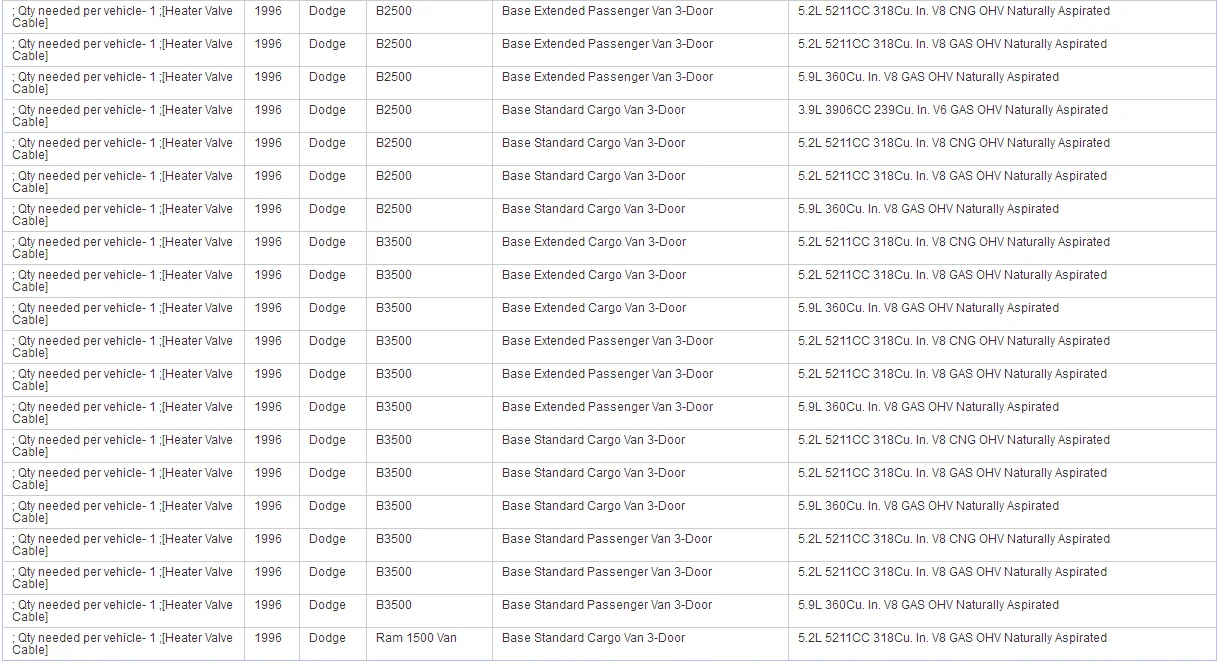Select the 5.2L GAS engine cell in Ram 1500 Van row
Image resolution: width=1218 pixels, height=662 pixels.
pos(1002,644)
